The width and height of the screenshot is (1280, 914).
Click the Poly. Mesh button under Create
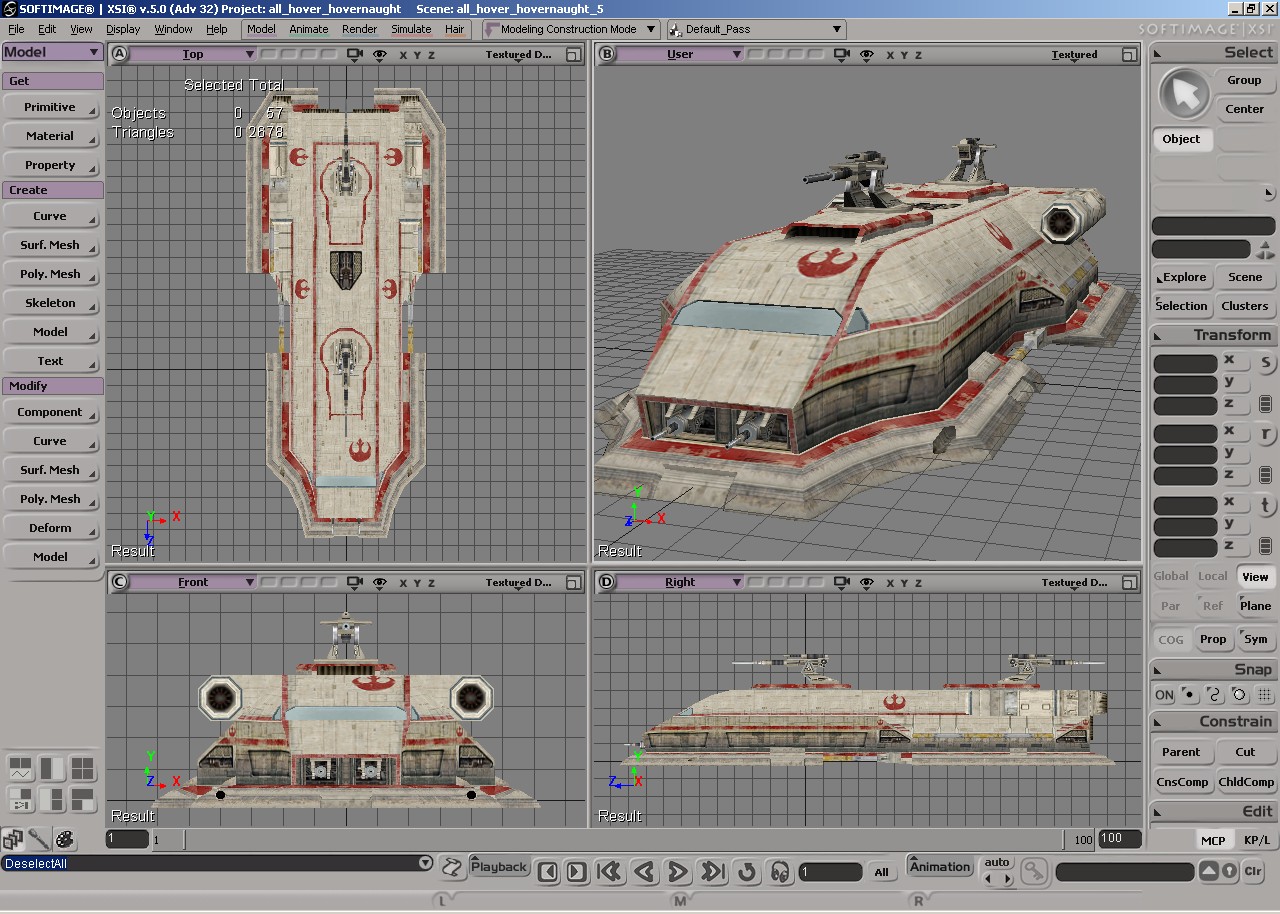pyautogui.click(x=51, y=274)
